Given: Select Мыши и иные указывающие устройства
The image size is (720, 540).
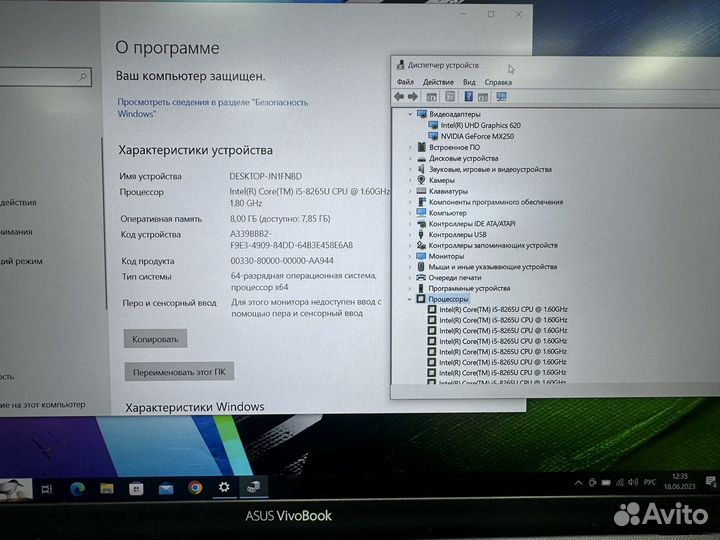Looking at the screenshot, I should (x=492, y=266).
